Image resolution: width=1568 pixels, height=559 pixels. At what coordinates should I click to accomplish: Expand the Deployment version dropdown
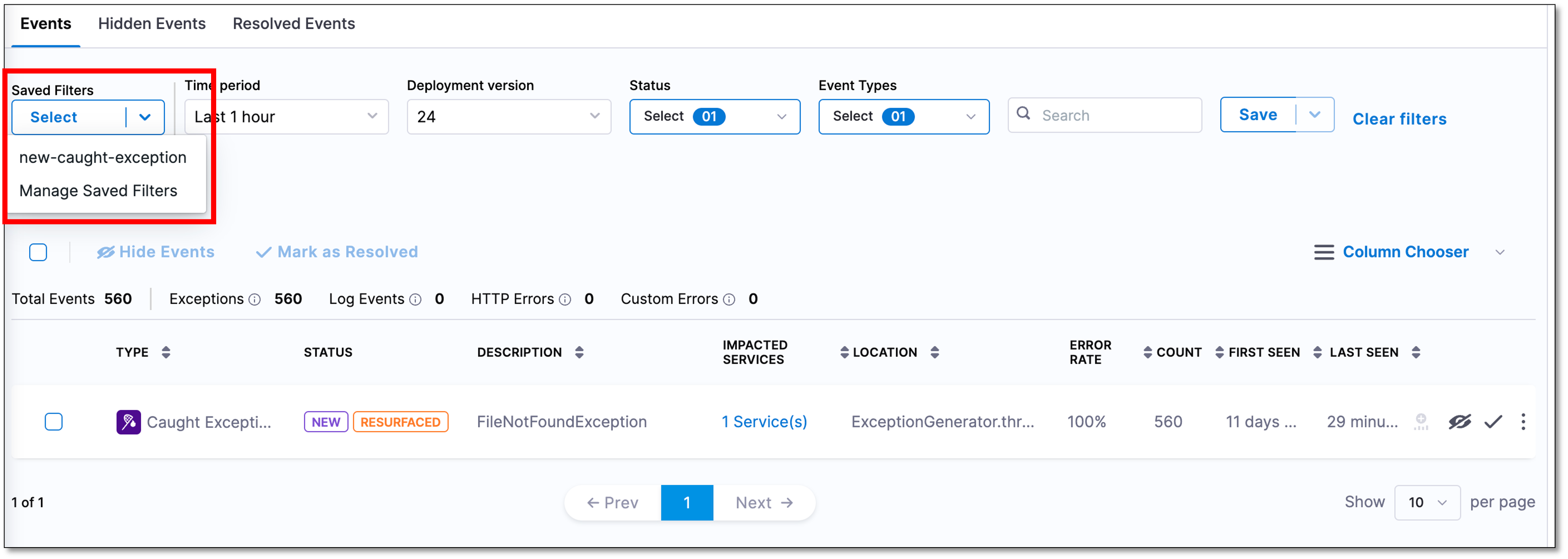point(508,116)
